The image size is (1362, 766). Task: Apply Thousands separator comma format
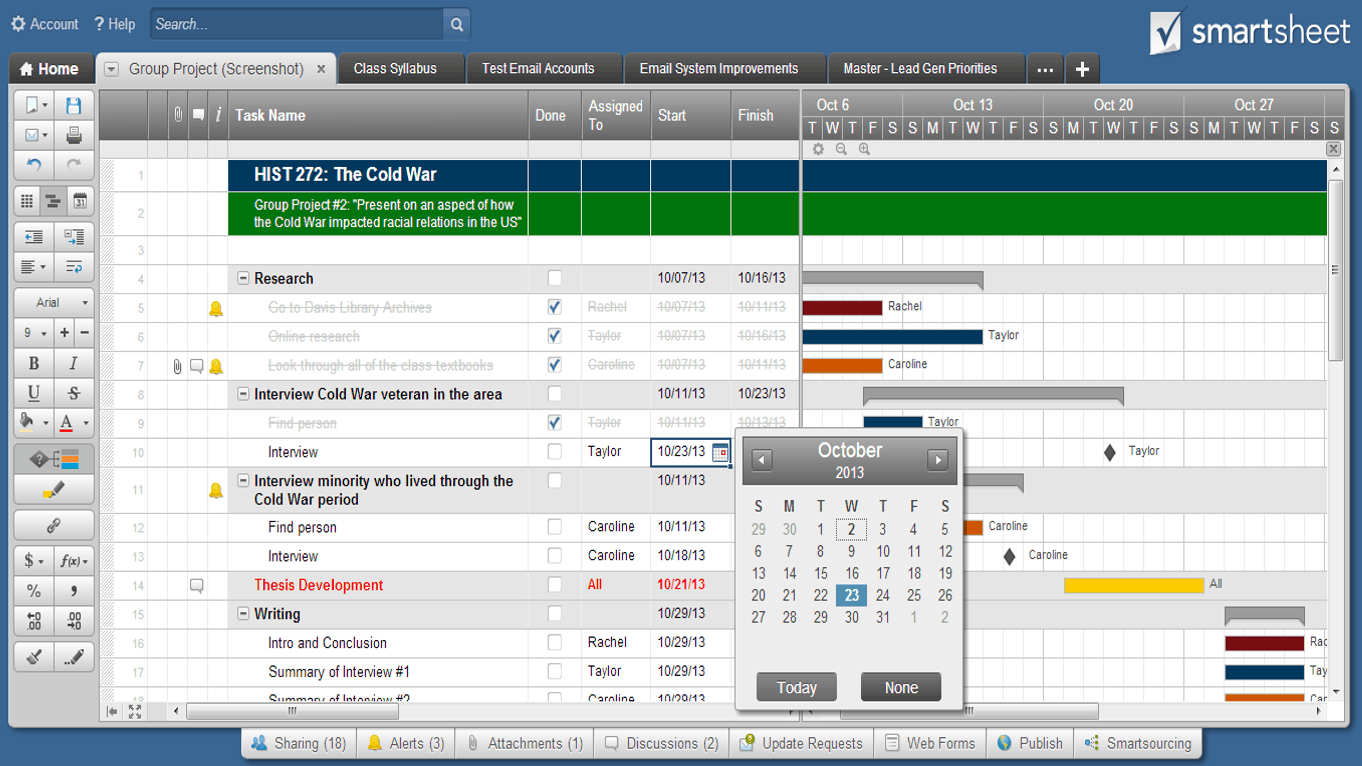coord(74,591)
